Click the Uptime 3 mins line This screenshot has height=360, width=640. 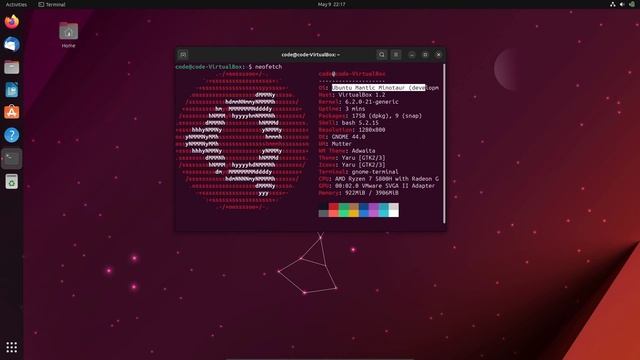[342, 109]
